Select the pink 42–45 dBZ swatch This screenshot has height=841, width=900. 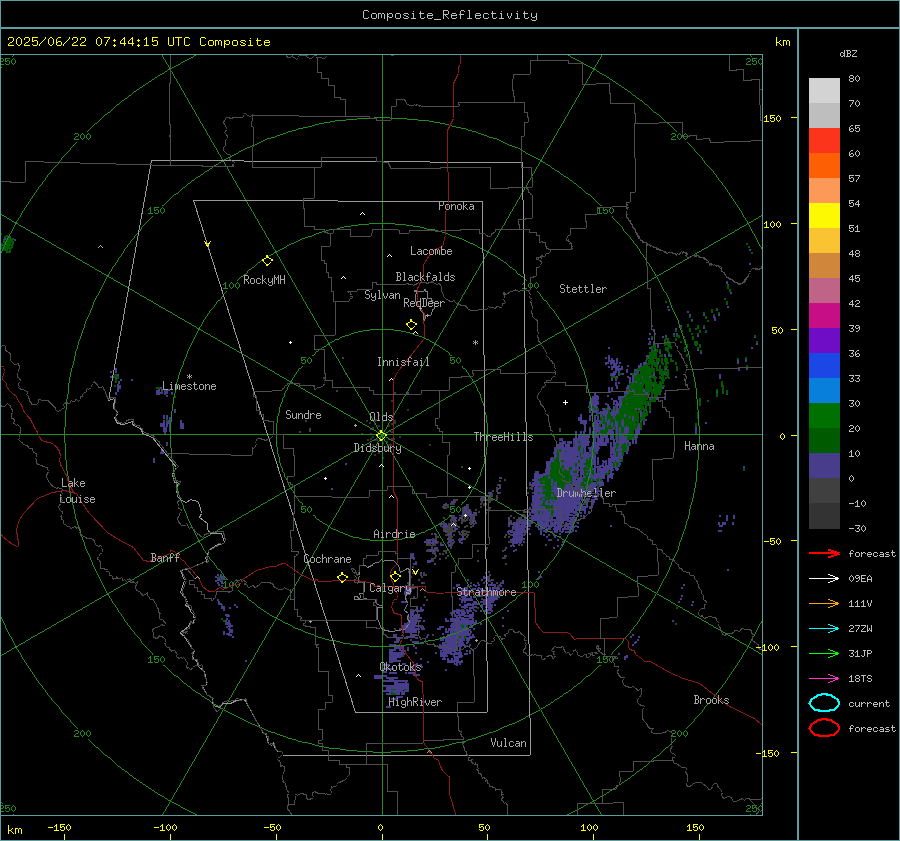[x=824, y=291]
